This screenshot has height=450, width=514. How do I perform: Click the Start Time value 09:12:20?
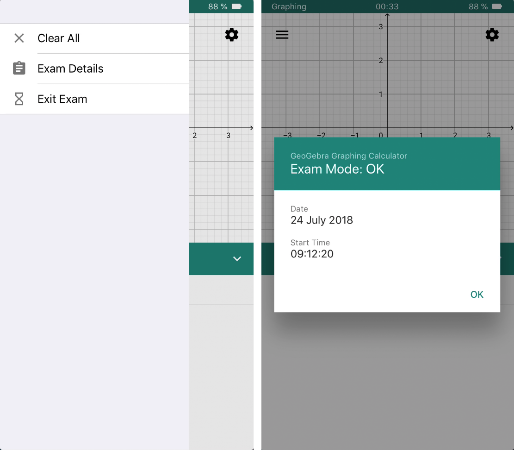point(312,254)
